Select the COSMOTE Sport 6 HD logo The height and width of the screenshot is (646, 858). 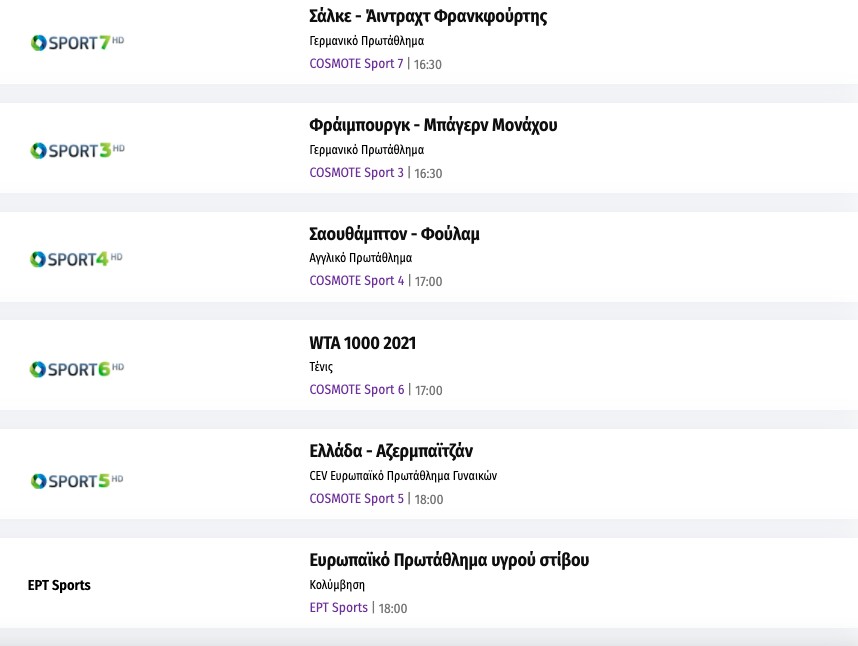[77, 369]
